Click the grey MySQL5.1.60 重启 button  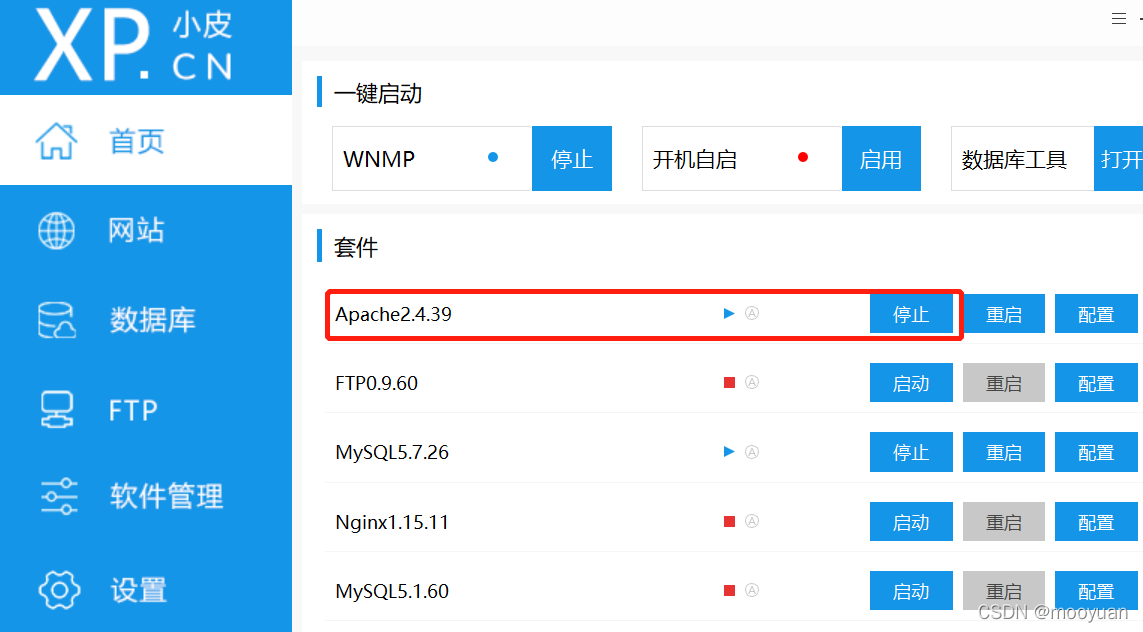1004,590
